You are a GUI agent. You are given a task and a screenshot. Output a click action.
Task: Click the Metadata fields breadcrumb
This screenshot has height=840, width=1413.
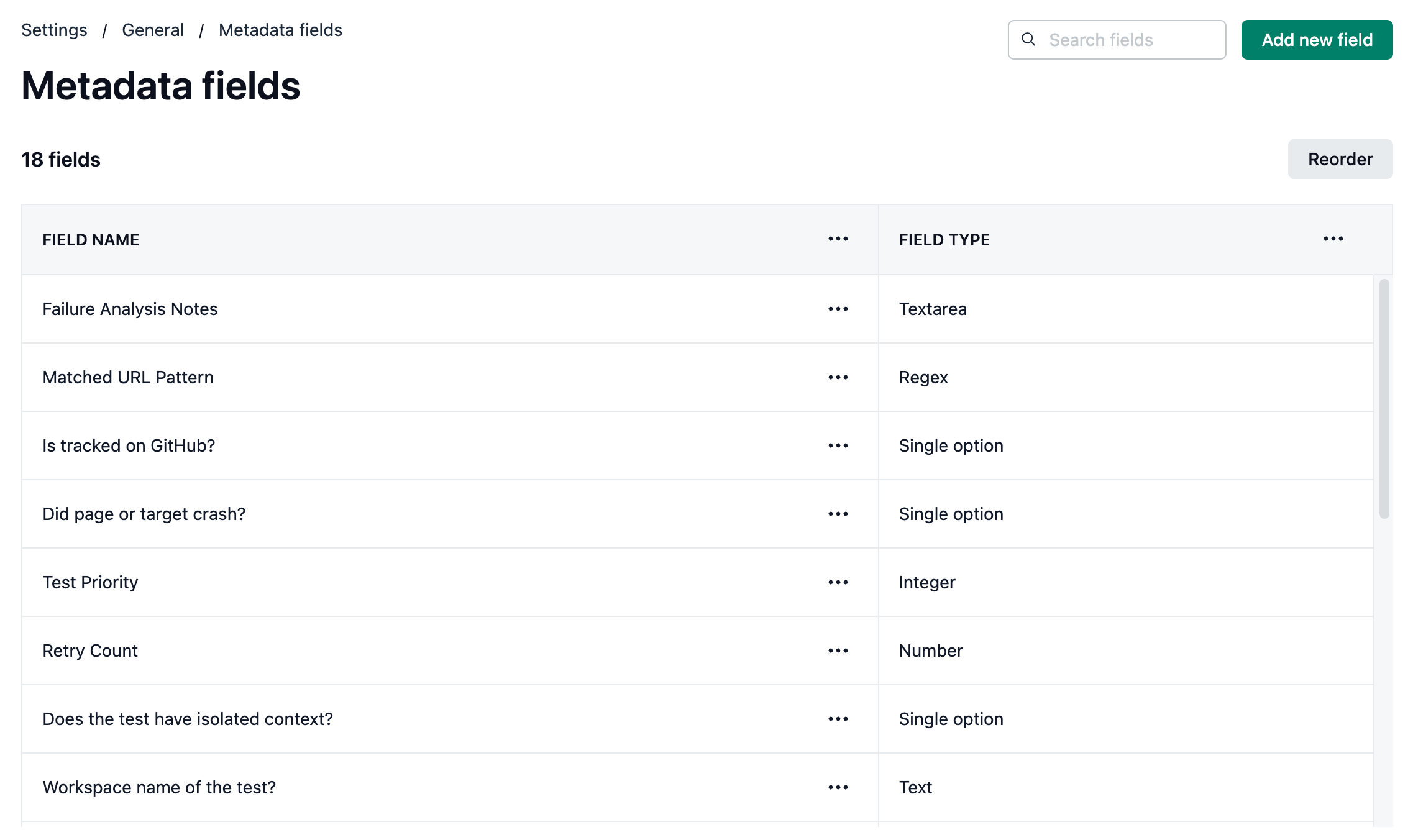pos(280,30)
